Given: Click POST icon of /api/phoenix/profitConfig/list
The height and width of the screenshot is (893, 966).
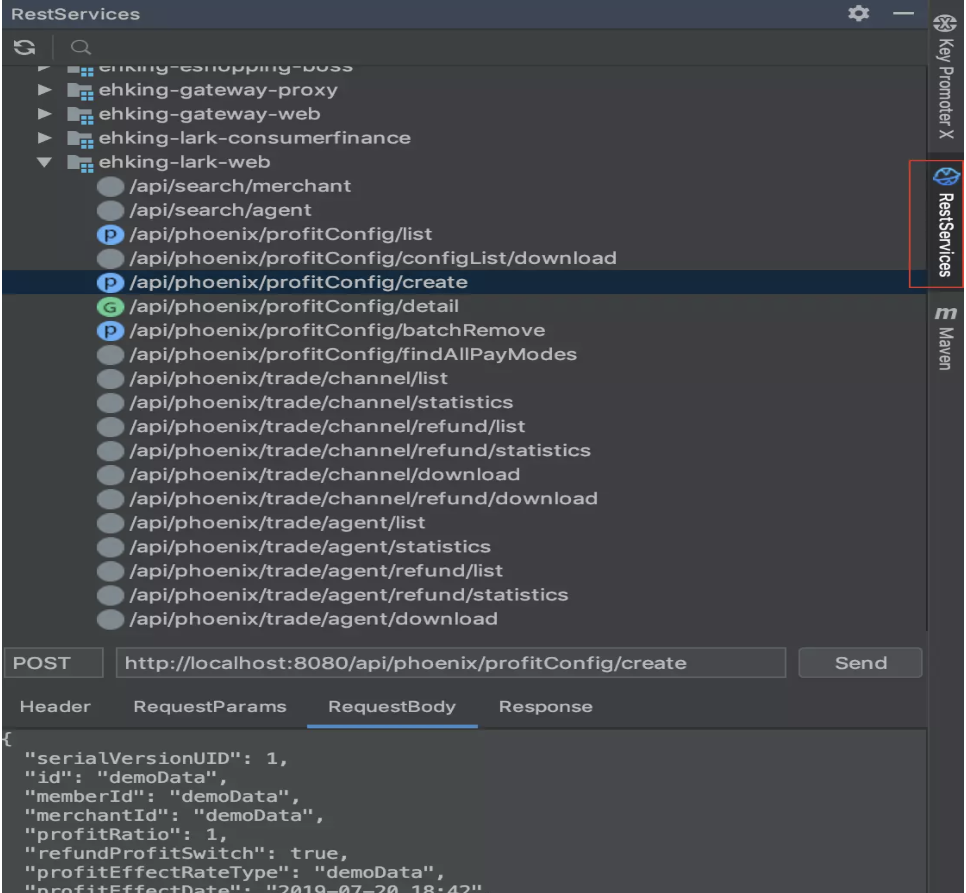Looking at the screenshot, I should tap(110, 235).
